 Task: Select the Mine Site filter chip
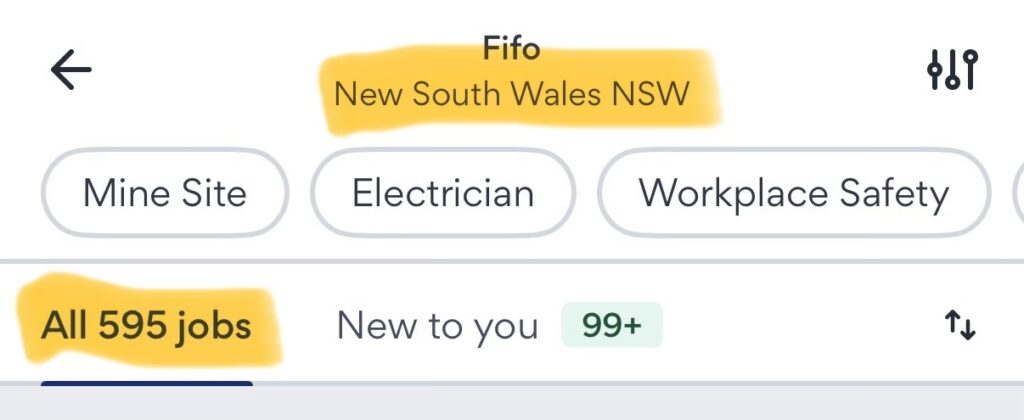click(x=165, y=193)
